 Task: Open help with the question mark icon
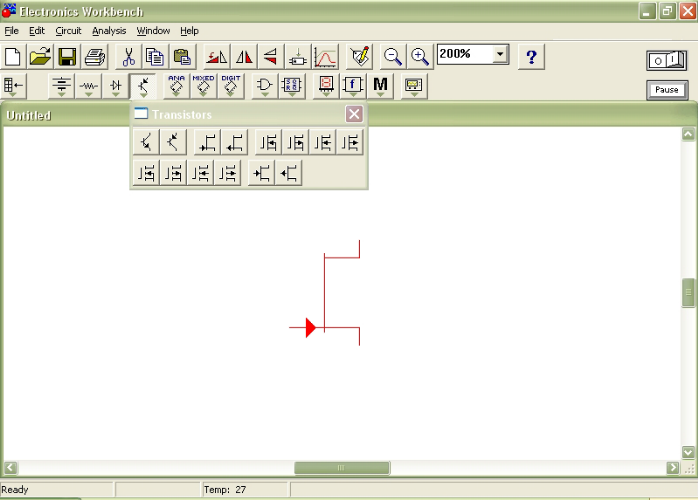[531, 57]
